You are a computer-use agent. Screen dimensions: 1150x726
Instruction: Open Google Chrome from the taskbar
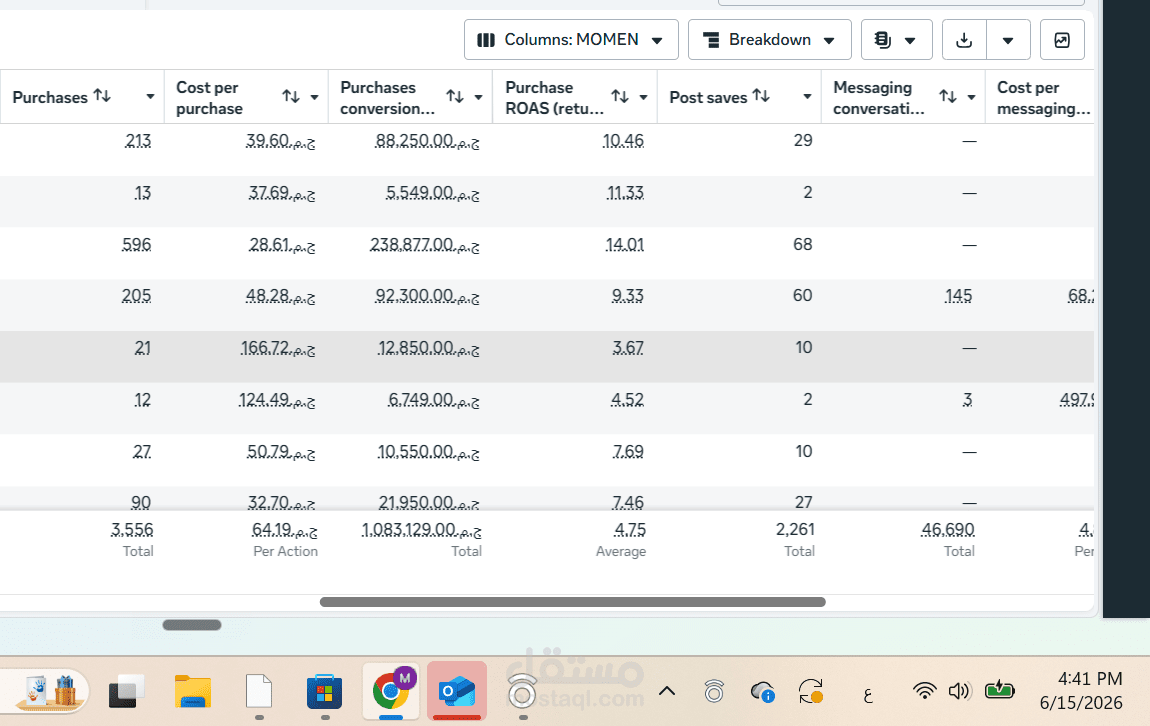click(391, 691)
